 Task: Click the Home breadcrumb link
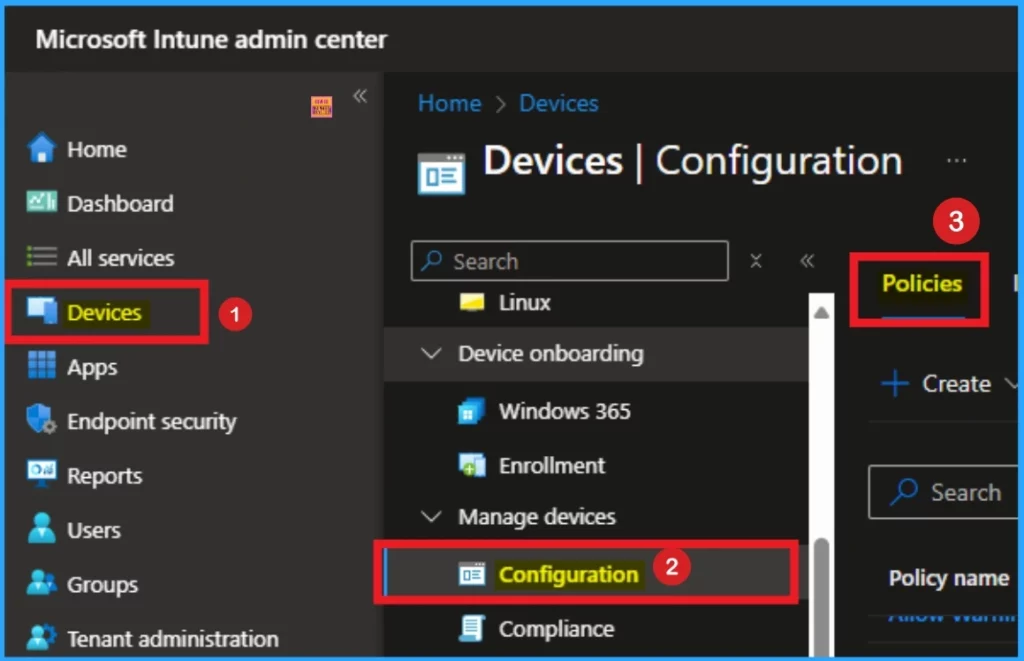(449, 103)
